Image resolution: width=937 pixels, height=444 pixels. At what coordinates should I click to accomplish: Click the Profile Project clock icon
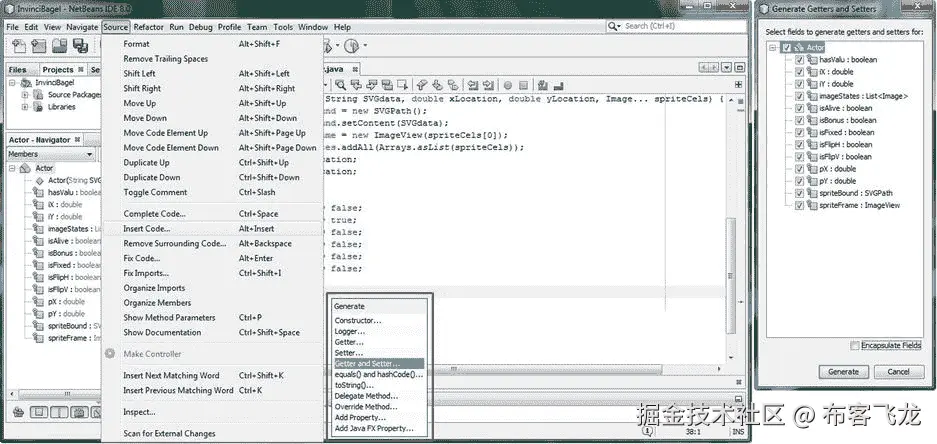[x=351, y=46]
